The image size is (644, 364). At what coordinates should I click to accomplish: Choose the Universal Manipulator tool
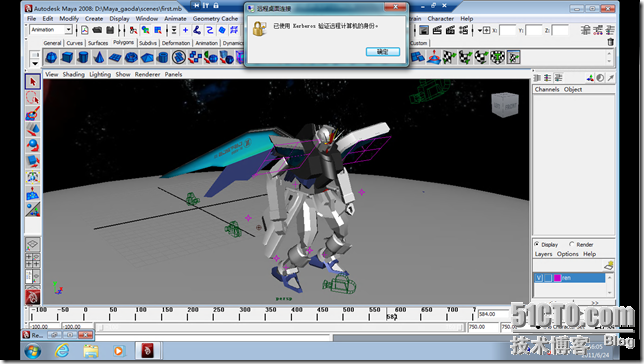(33, 177)
